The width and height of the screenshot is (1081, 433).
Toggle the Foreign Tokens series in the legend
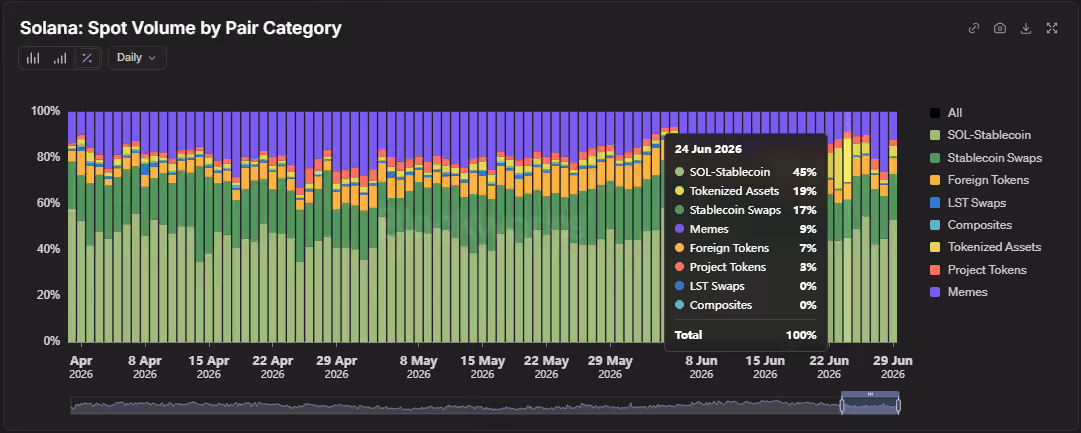pos(979,180)
